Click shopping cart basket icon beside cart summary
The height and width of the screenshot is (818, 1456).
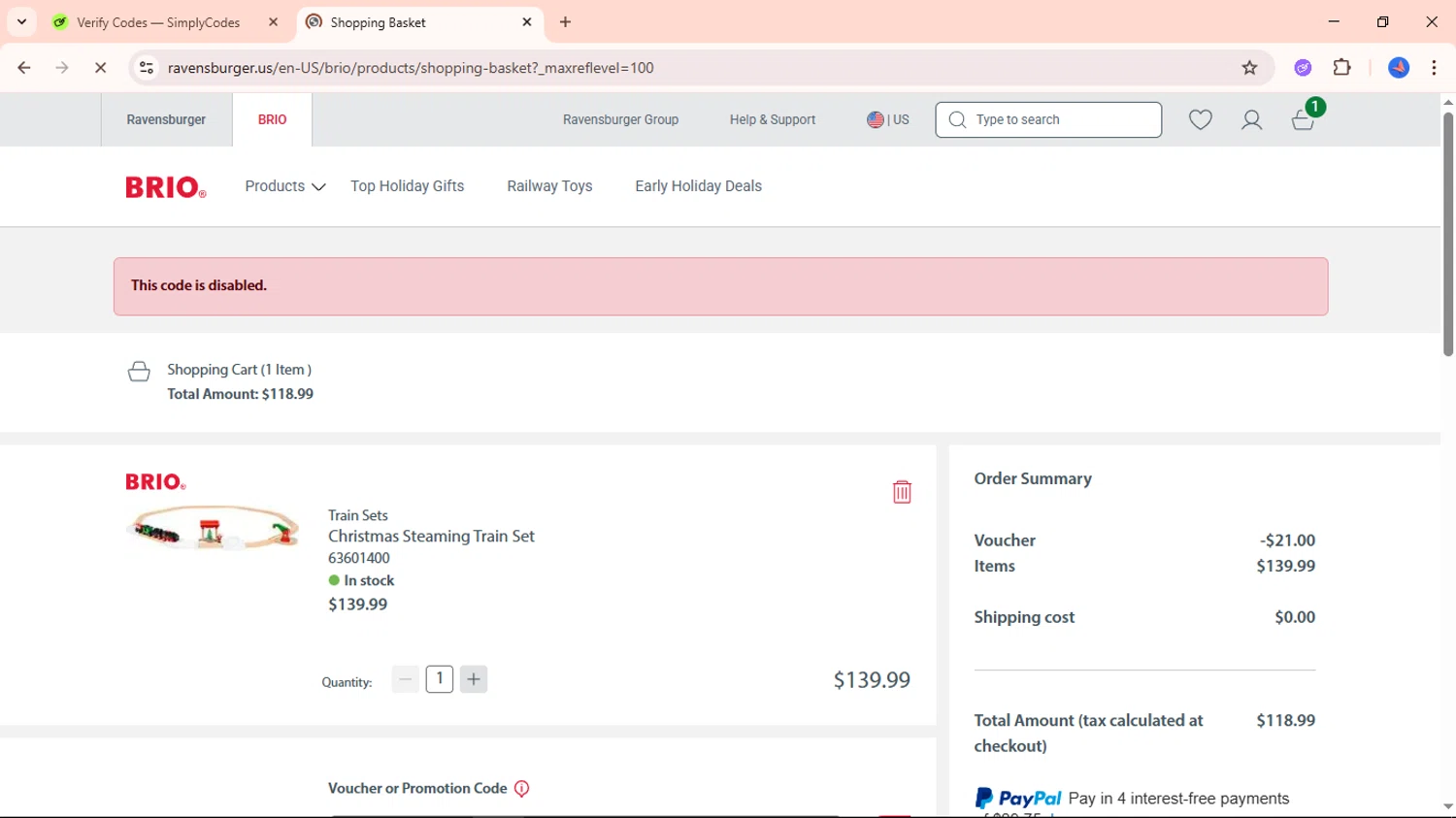tap(139, 372)
